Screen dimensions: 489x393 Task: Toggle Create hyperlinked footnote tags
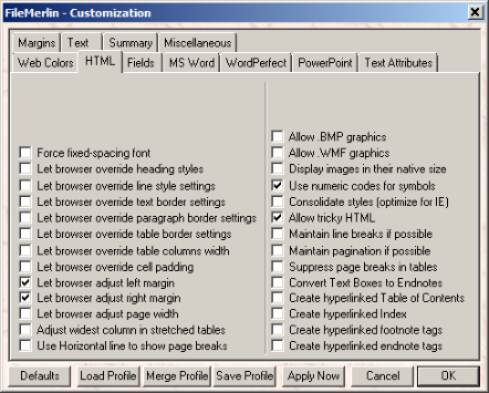[277, 330]
